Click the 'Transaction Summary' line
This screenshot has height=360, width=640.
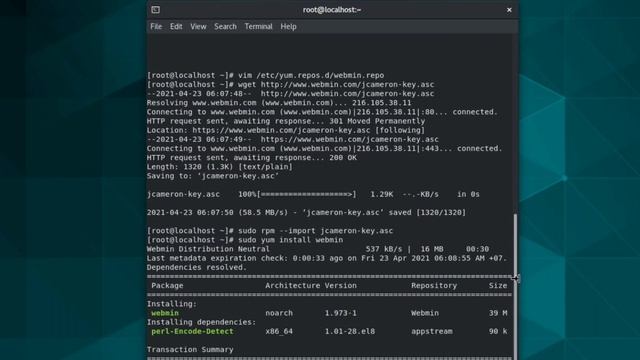pyautogui.click(x=190, y=350)
